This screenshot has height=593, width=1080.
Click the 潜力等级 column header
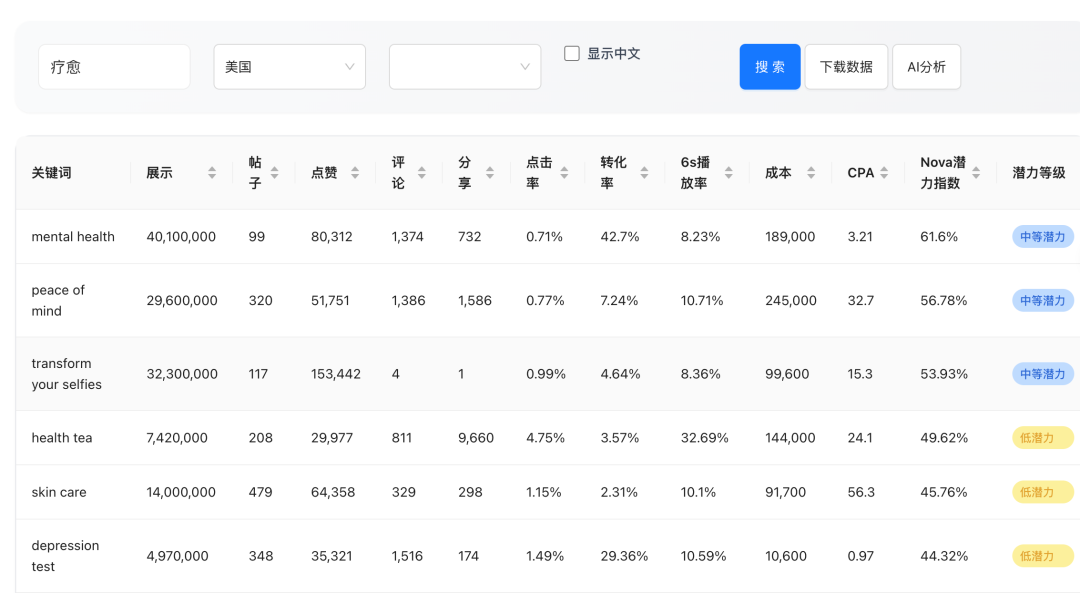click(1039, 173)
